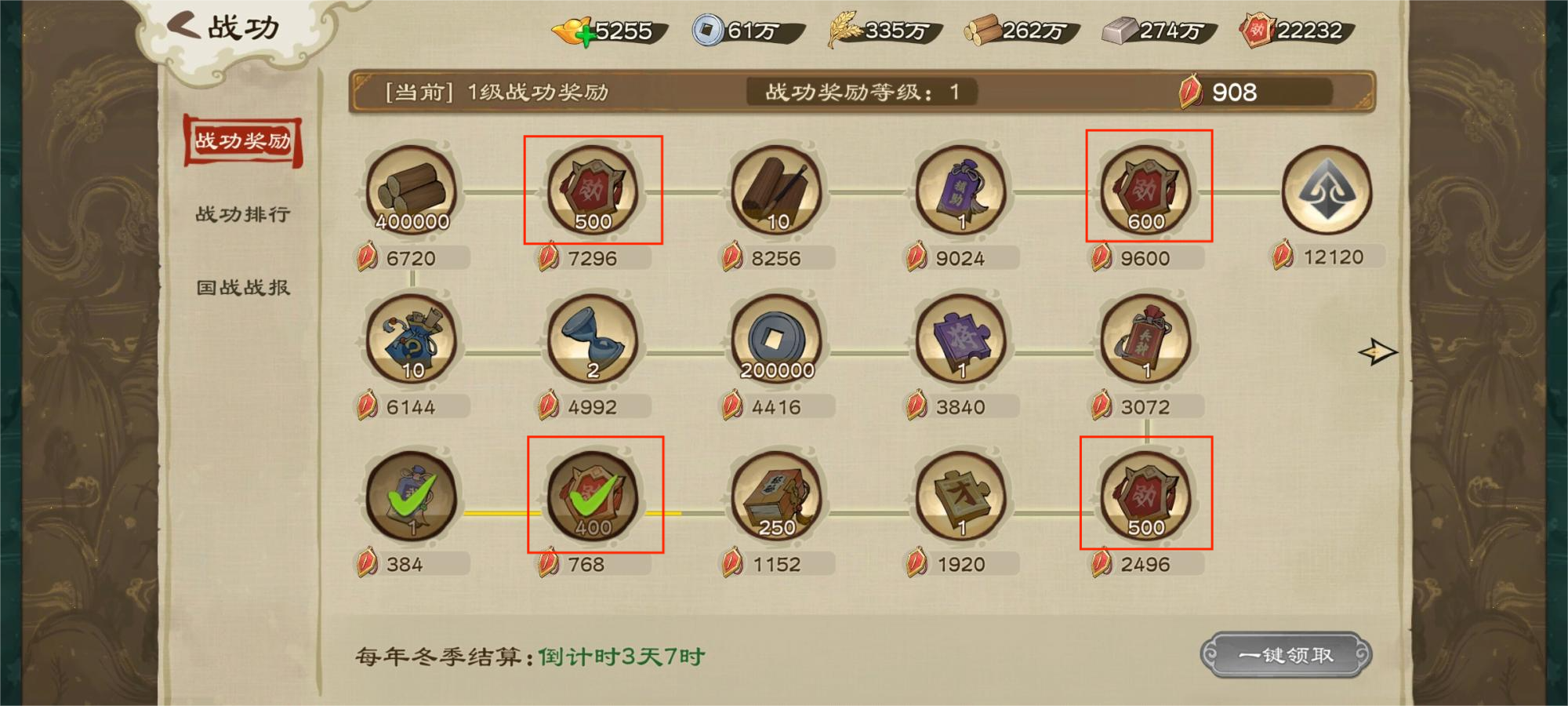Select the 战功奖励 tab
This screenshot has width=1568, height=706.
243,141
